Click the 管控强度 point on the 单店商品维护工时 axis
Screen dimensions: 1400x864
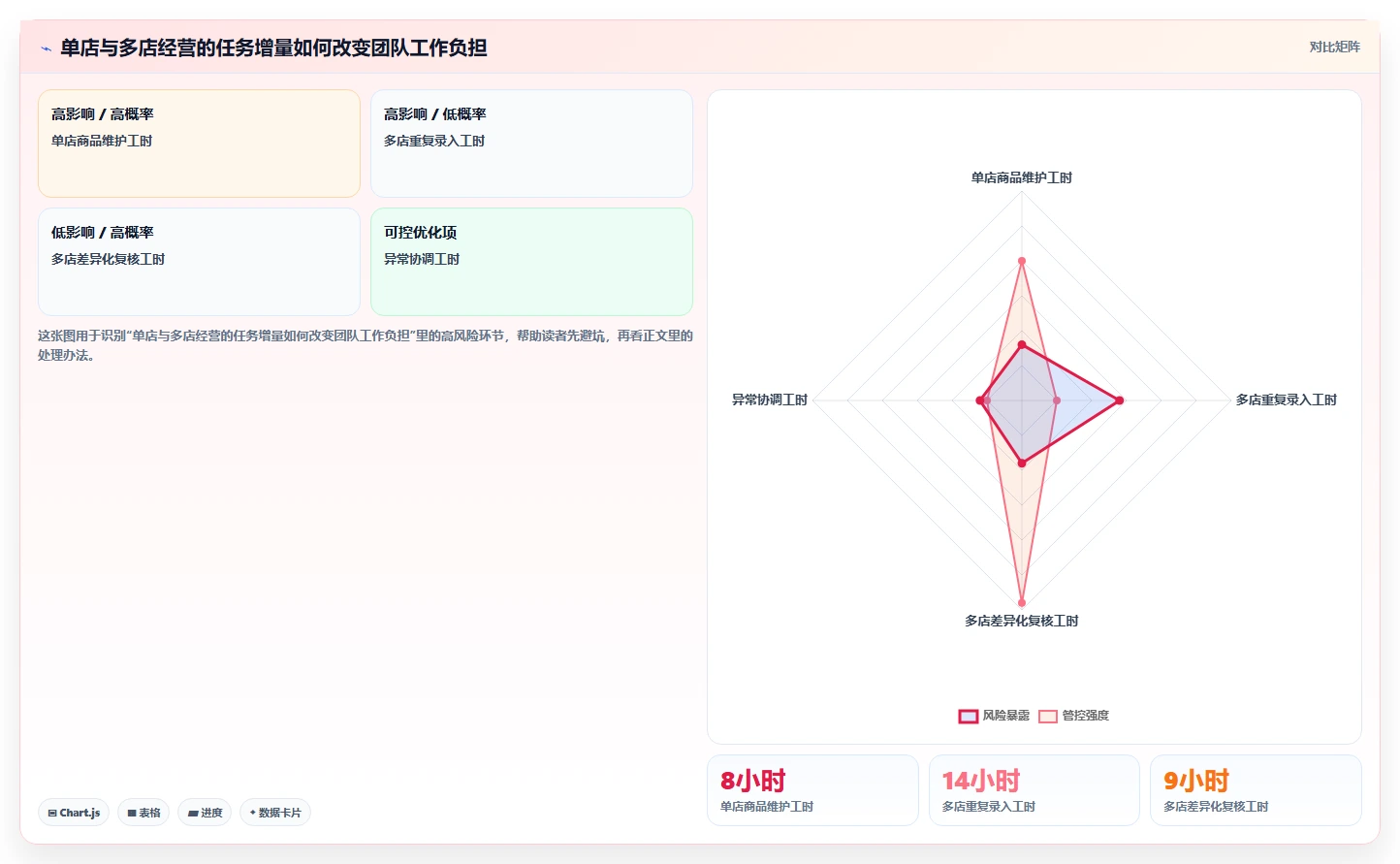[1021, 261]
